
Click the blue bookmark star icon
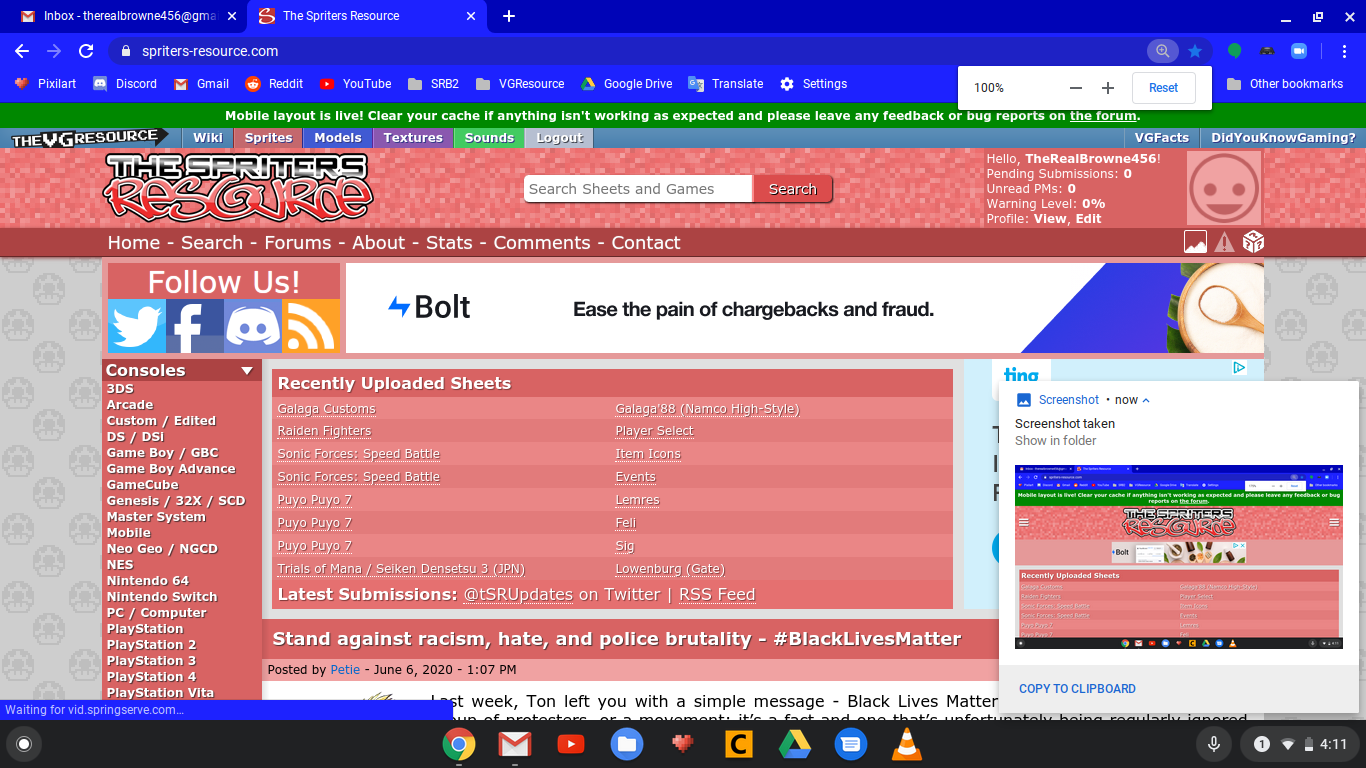pos(1194,51)
